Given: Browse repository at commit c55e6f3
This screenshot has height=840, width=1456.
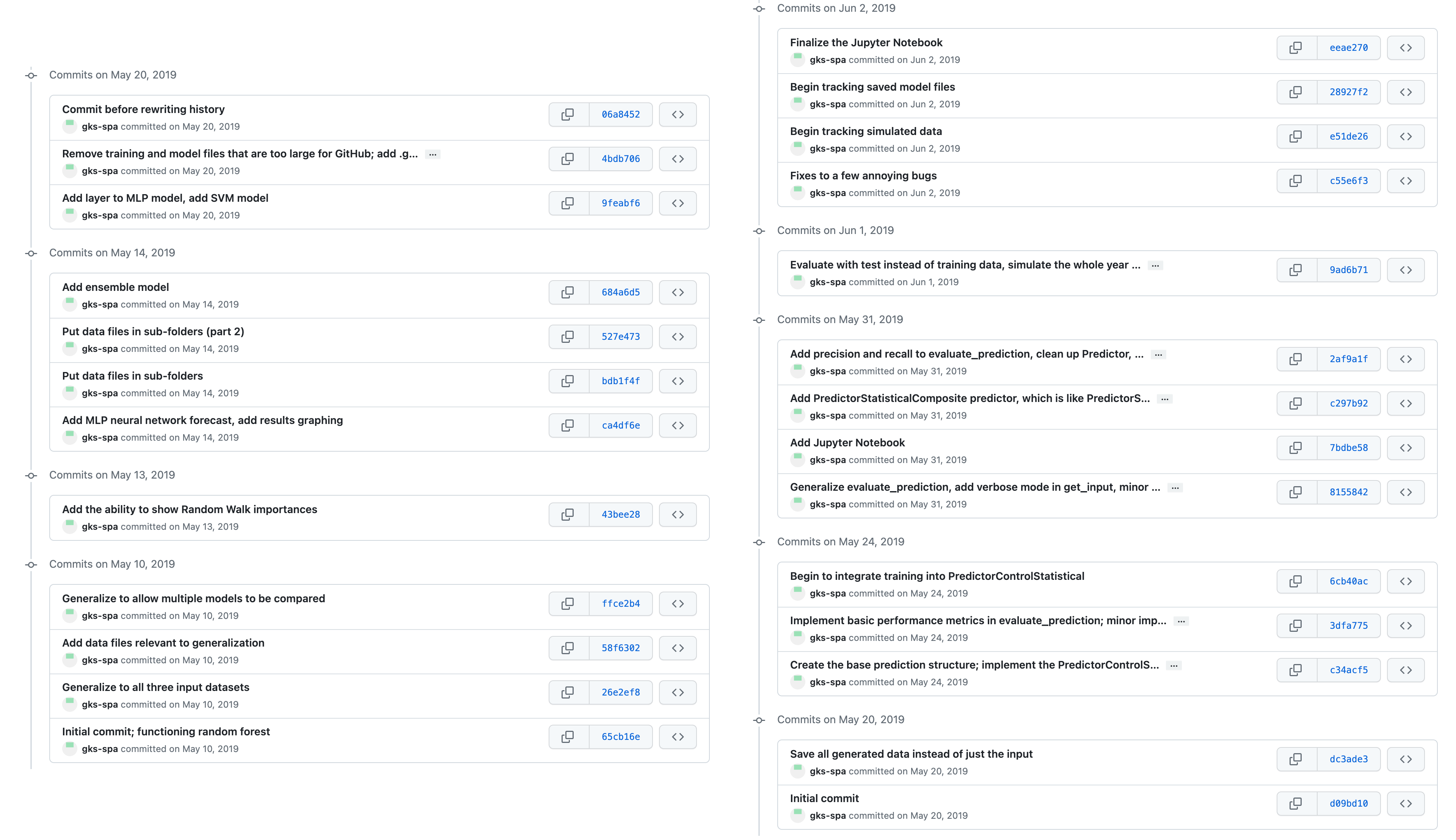Looking at the screenshot, I should [x=1406, y=181].
